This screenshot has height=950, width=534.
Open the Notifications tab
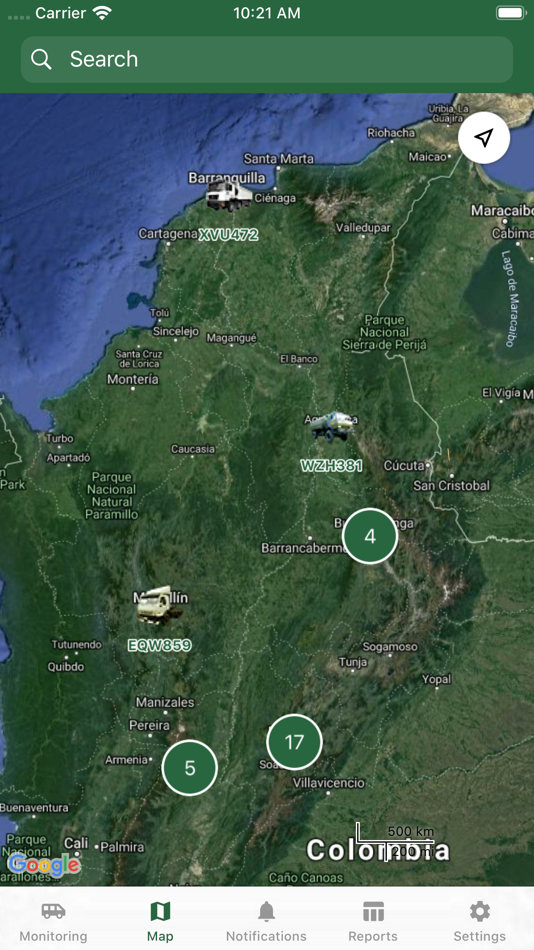click(266, 921)
